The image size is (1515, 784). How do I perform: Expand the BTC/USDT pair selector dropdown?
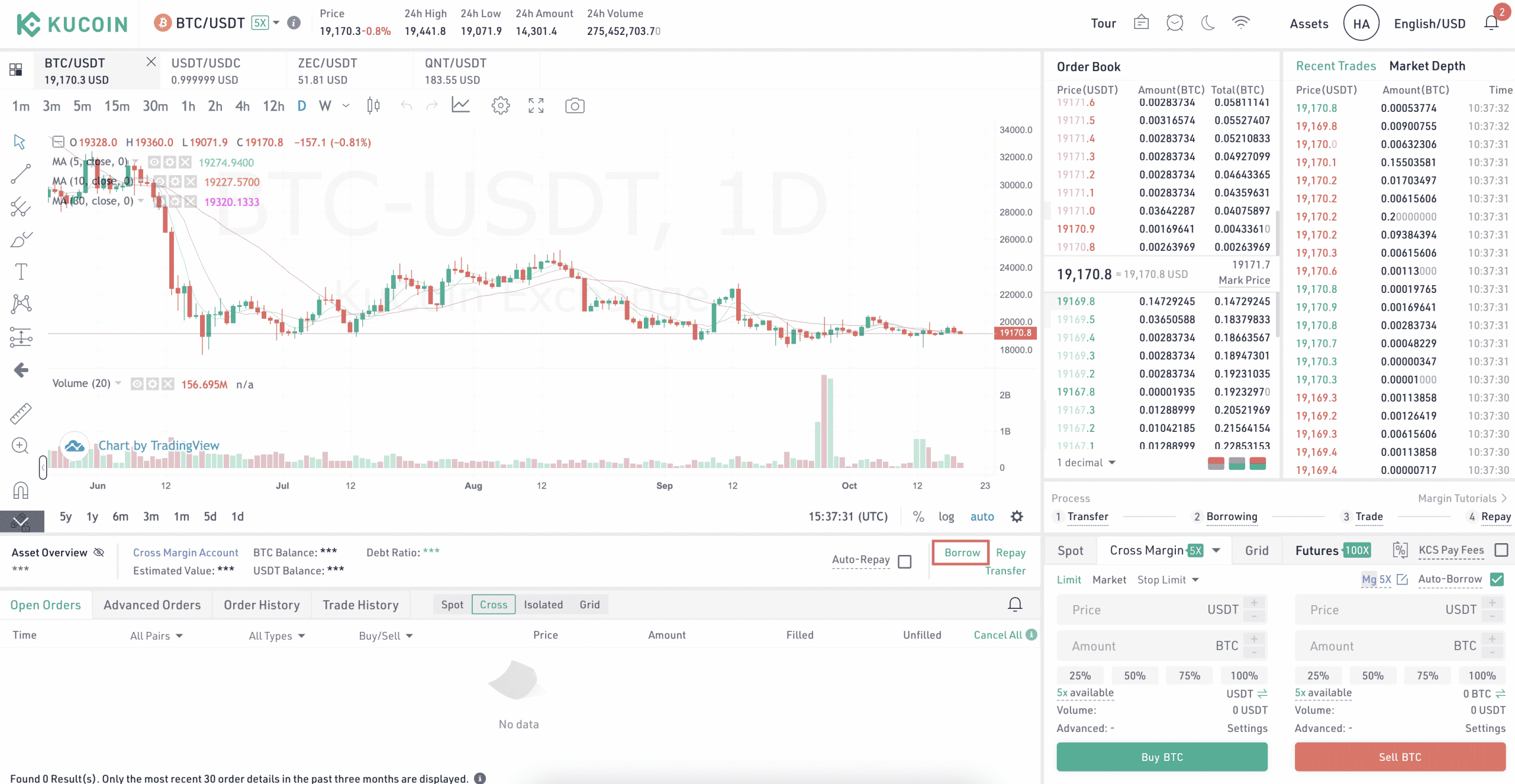pyautogui.click(x=276, y=23)
